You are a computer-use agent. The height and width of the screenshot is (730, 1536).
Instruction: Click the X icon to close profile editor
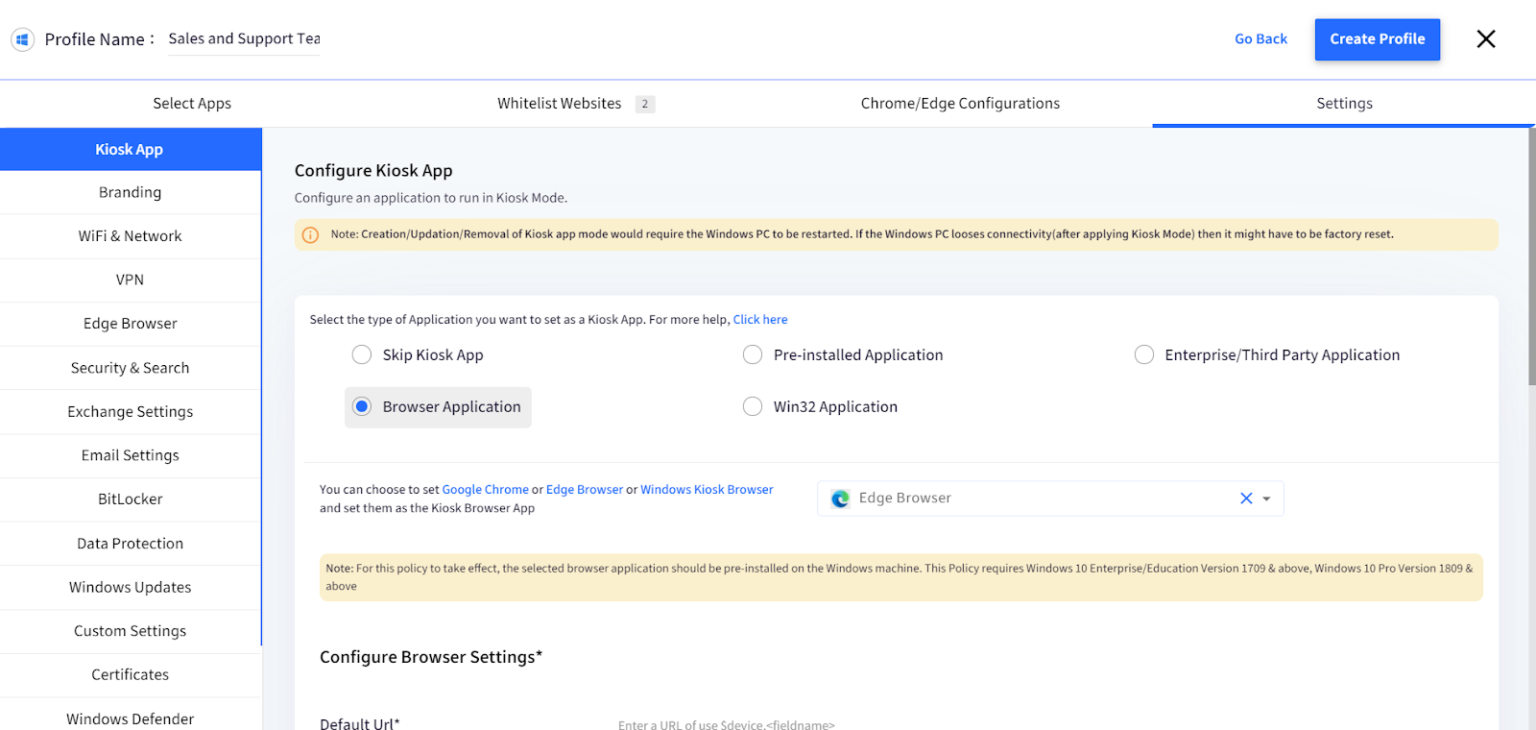click(1486, 39)
